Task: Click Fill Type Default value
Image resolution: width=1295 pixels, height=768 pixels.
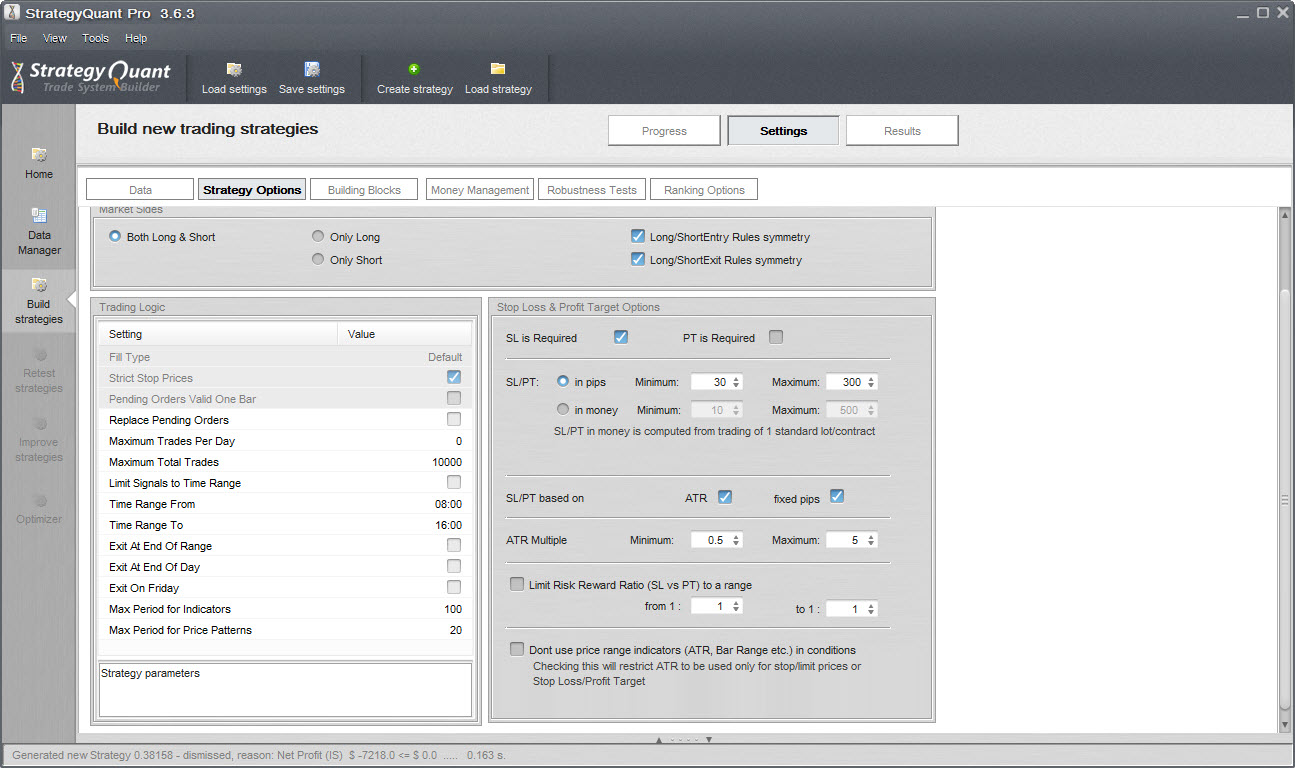Action: point(445,357)
